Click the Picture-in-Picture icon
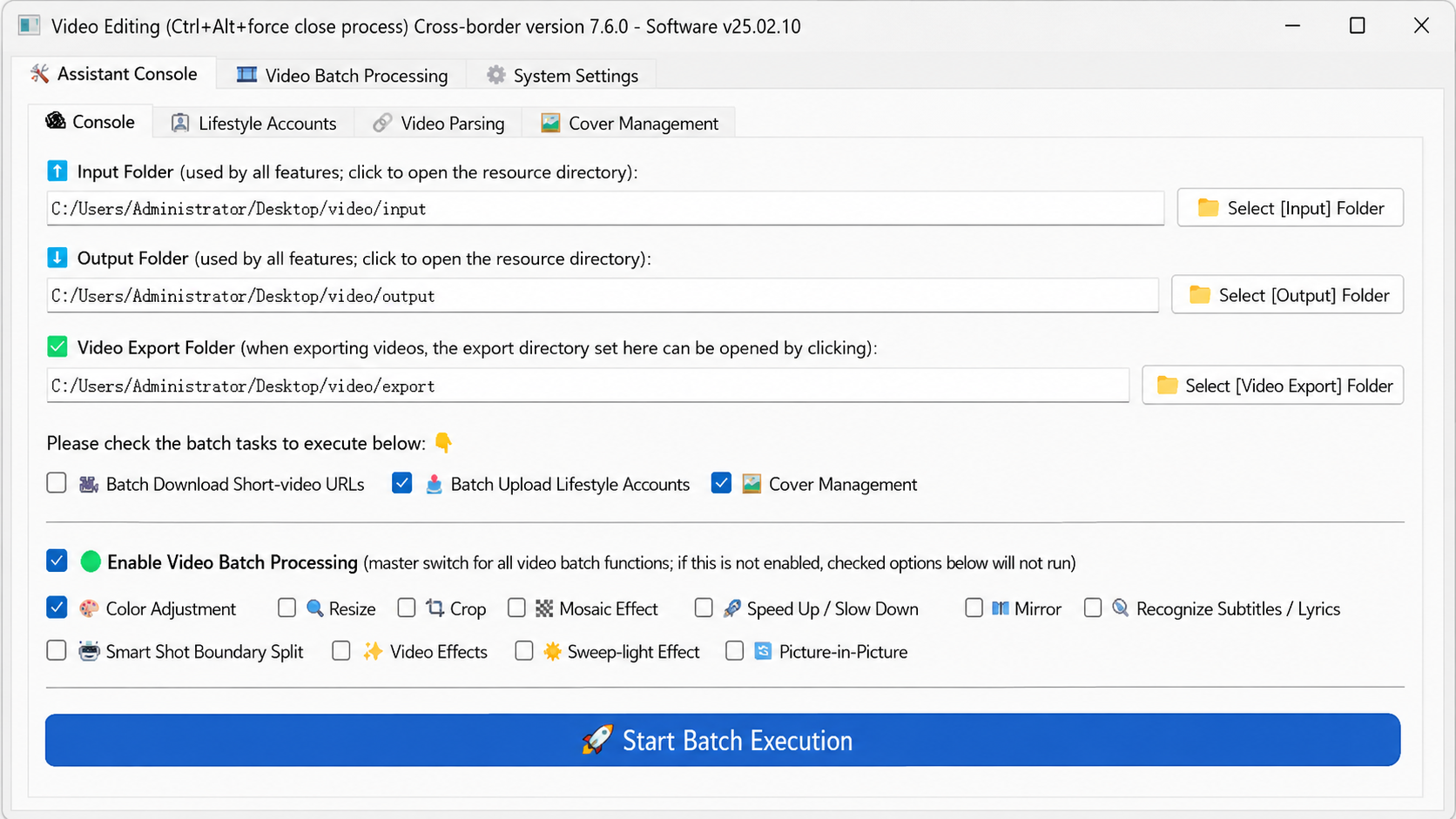Screen dimensions: 1456x819 pos(763,651)
